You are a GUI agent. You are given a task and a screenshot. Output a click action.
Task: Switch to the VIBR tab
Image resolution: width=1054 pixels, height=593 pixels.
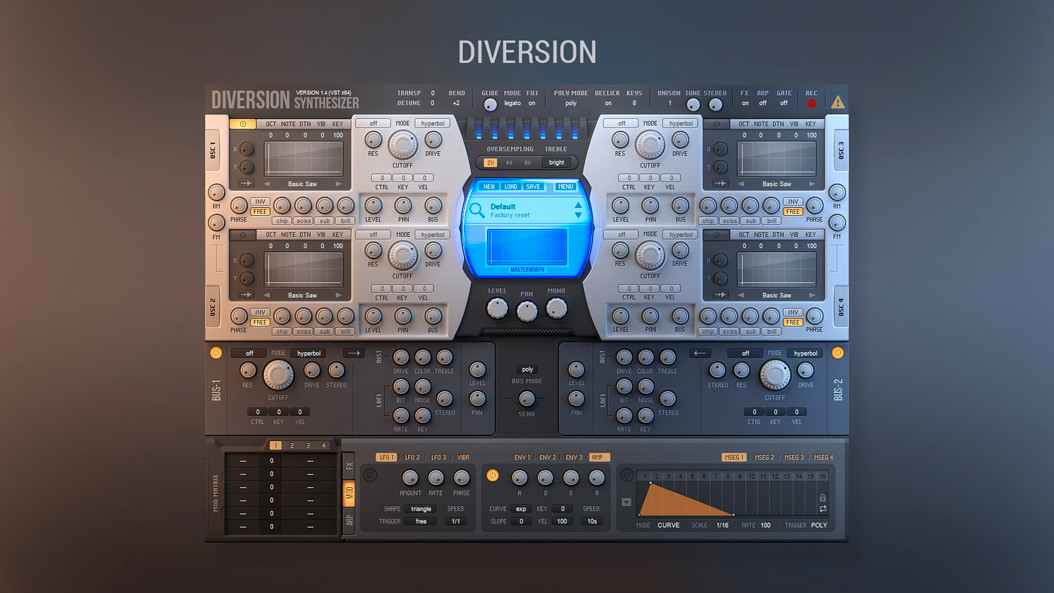pos(463,457)
